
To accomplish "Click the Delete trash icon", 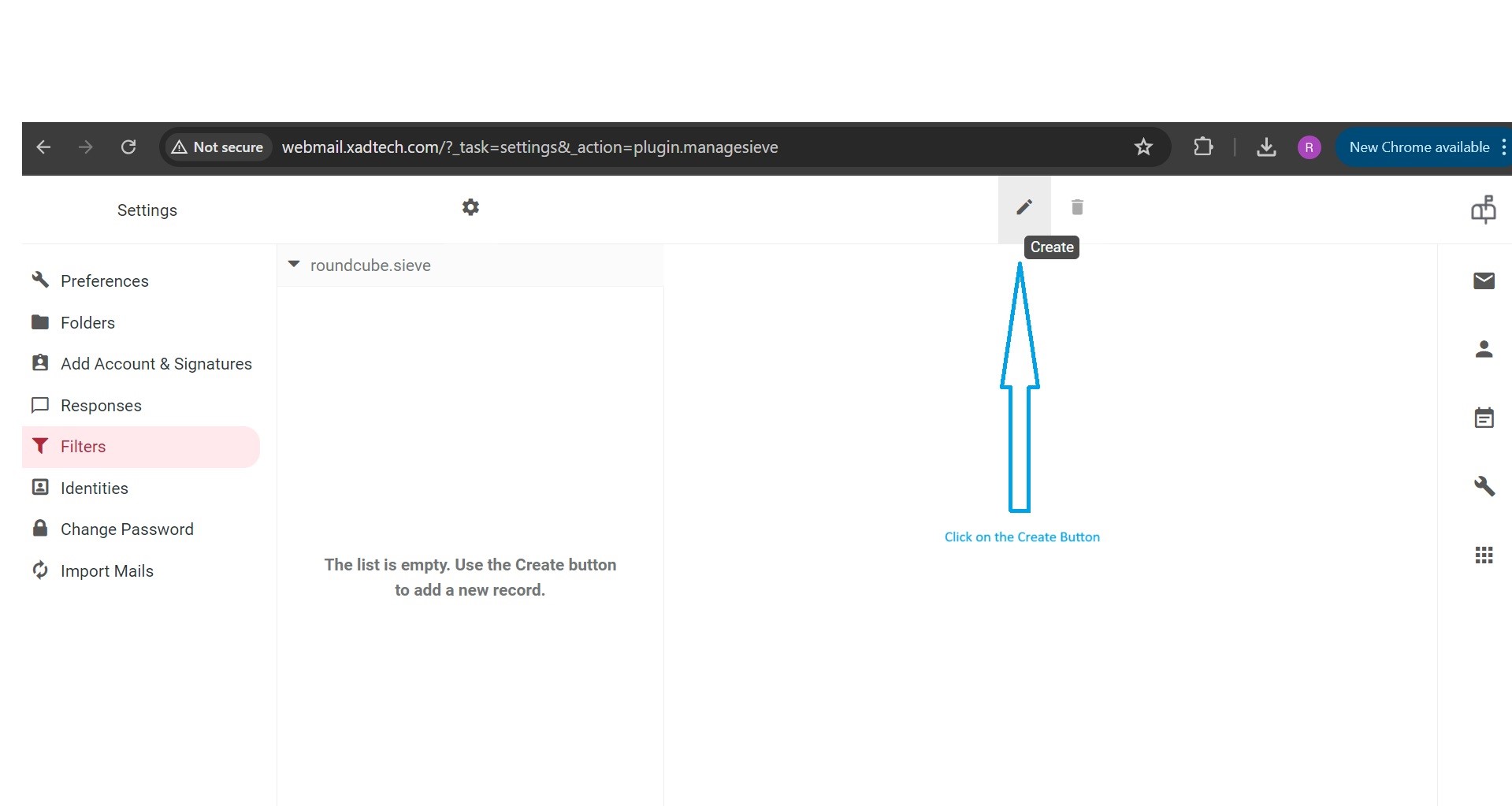I will (x=1077, y=207).
